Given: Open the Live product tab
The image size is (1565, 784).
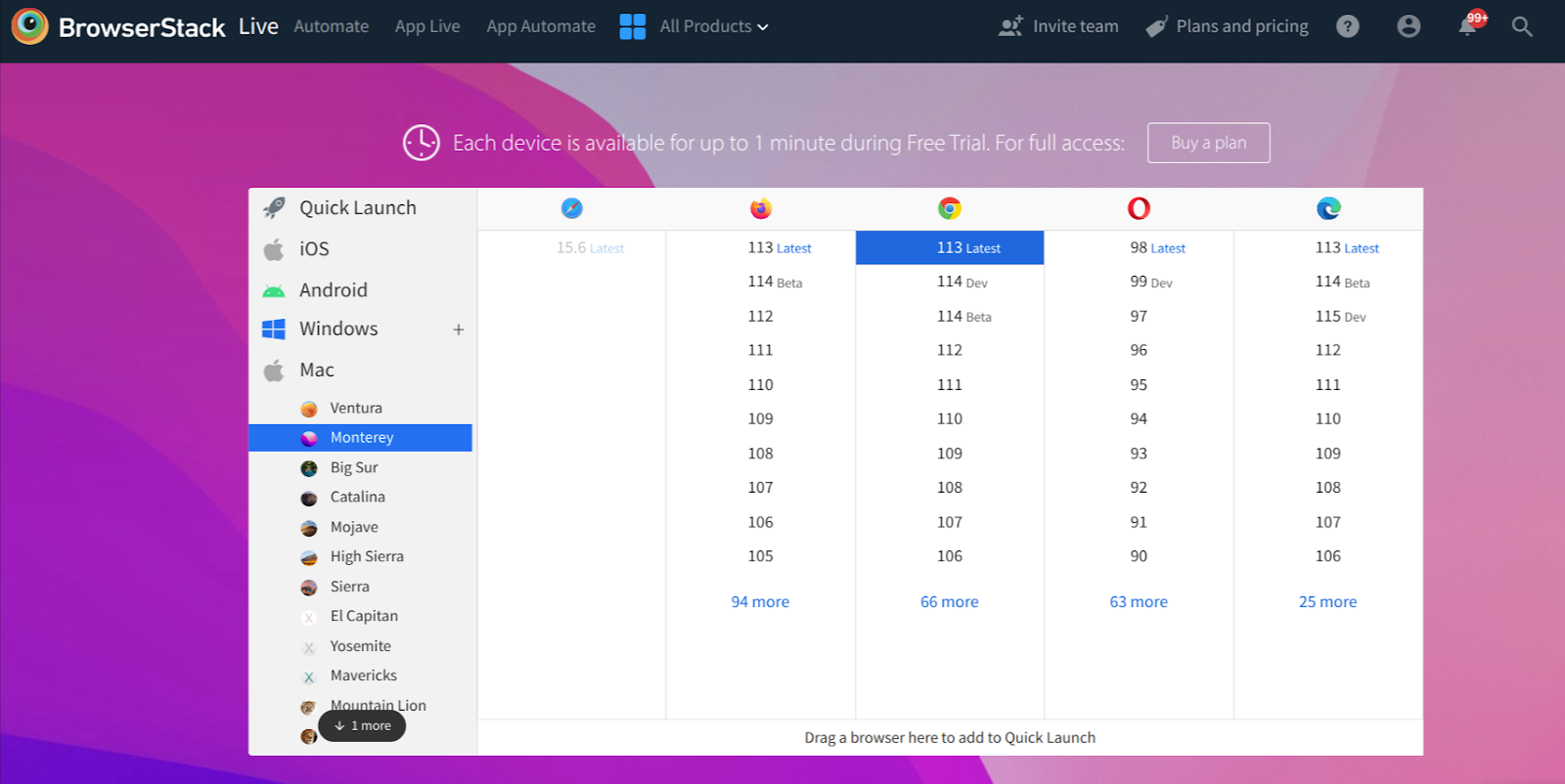Looking at the screenshot, I should coord(258,26).
